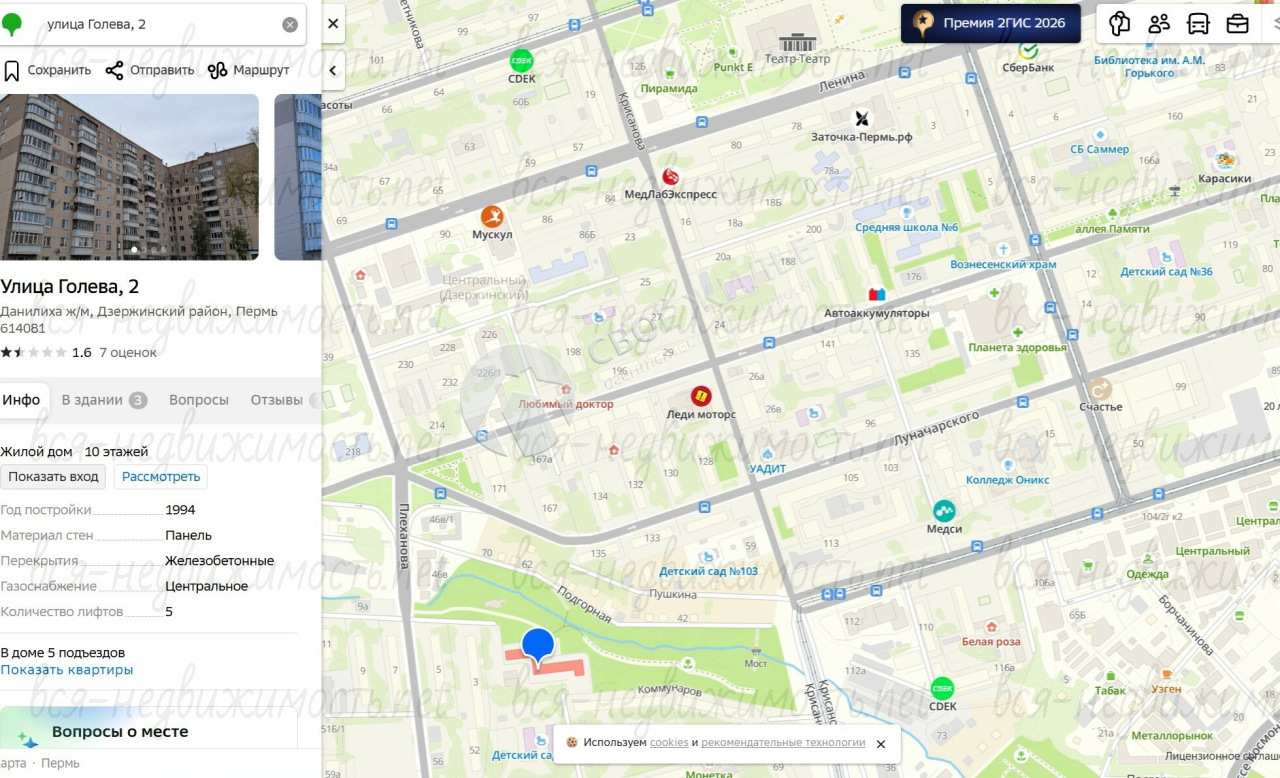Open the В здании tab
This screenshot has width=1280, height=778.
(104, 400)
